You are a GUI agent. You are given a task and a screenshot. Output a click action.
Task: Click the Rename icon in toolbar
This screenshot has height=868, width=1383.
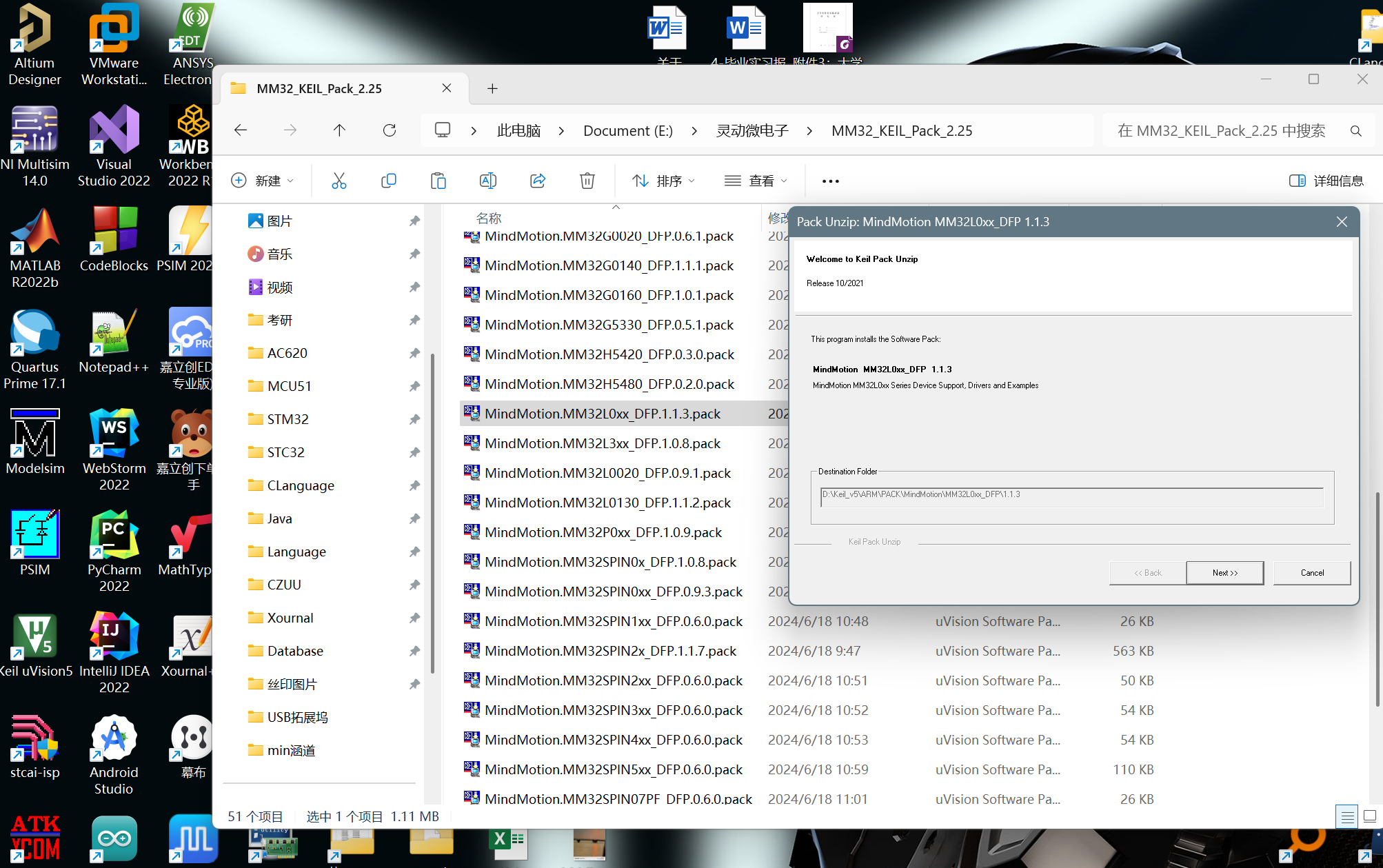488,181
